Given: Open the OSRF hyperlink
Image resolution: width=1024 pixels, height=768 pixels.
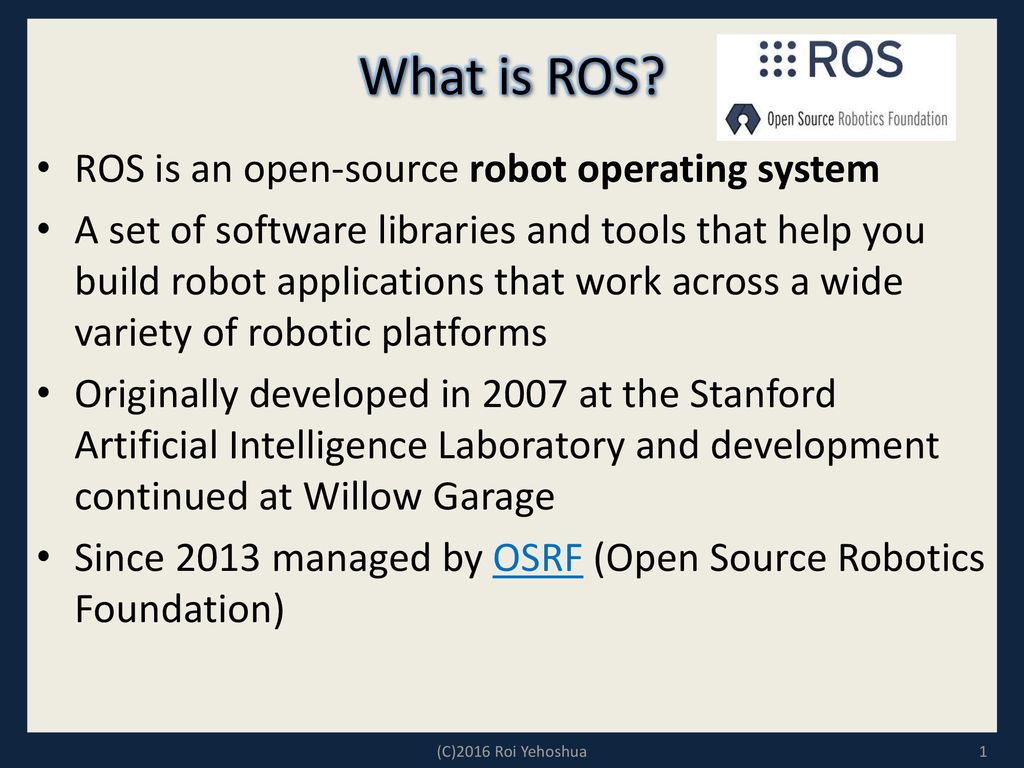Looking at the screenshot, I should 537,558.
